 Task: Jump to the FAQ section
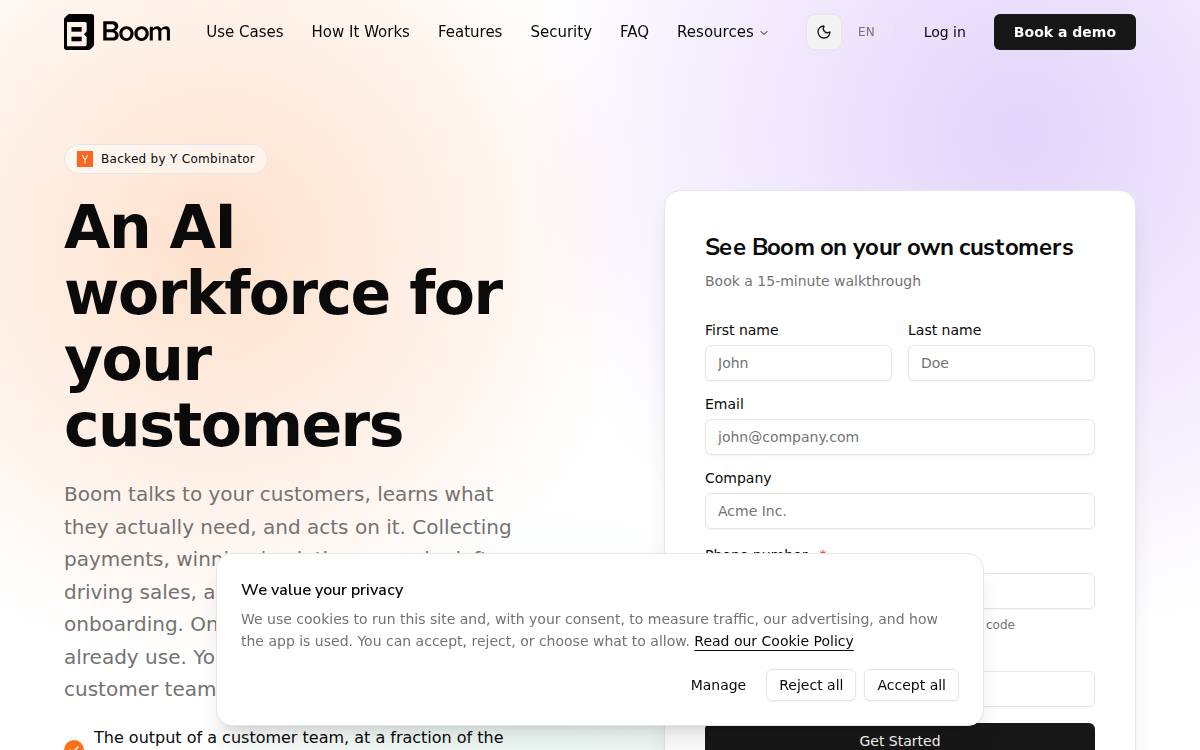click(634, 32)
